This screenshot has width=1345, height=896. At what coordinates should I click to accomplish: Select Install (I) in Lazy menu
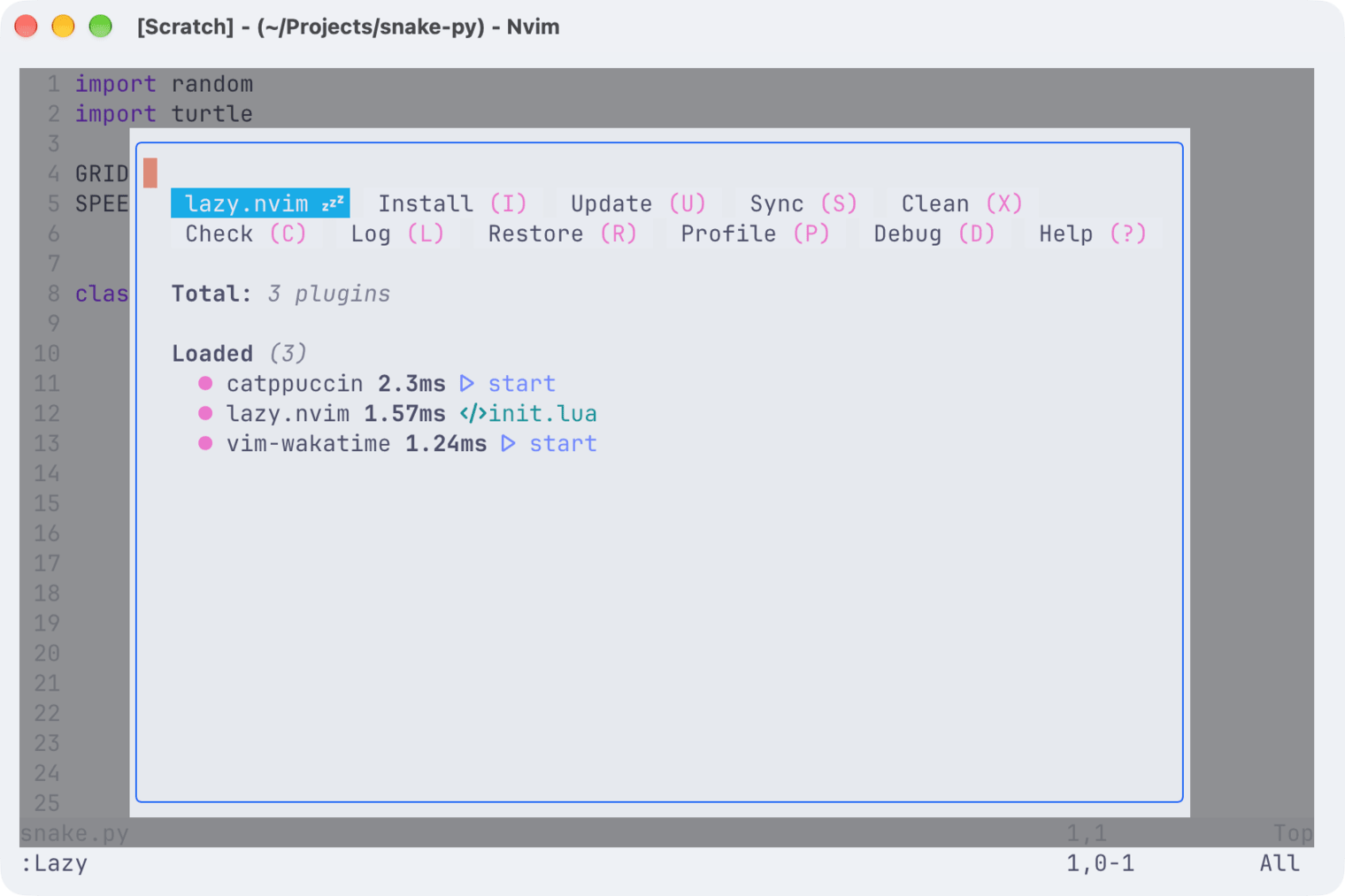tap(452, 203)
